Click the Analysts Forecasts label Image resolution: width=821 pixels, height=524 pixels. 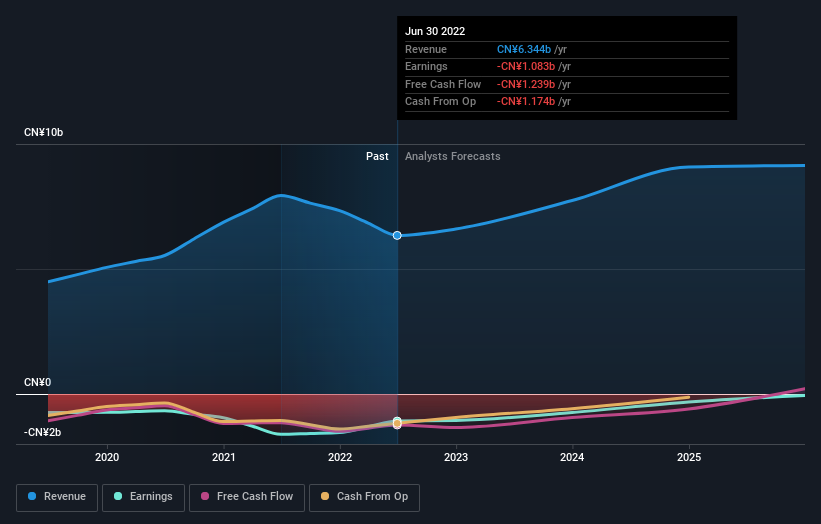click(x=452, y=157)
